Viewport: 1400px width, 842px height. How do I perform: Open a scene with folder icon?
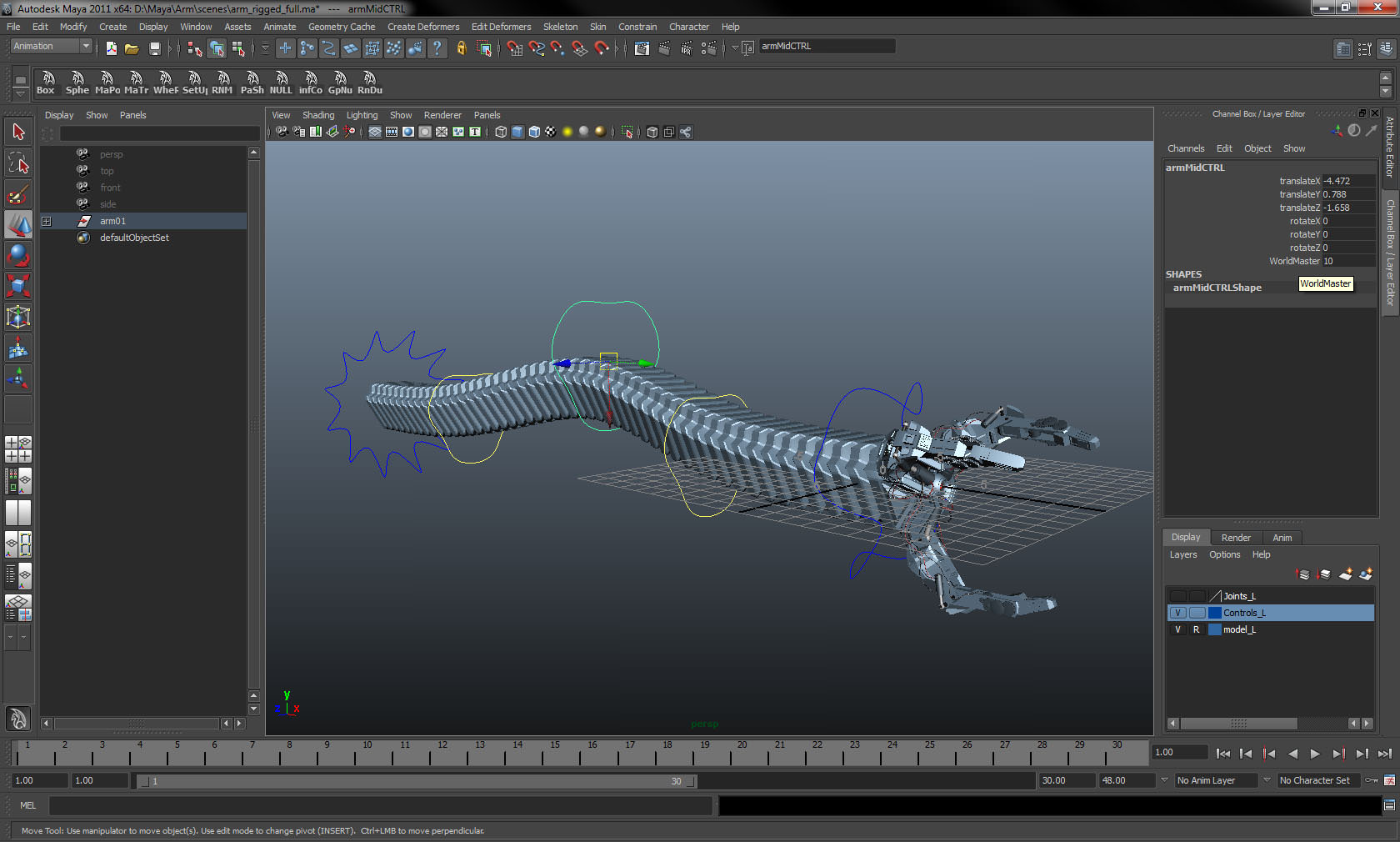pos(132,48)
